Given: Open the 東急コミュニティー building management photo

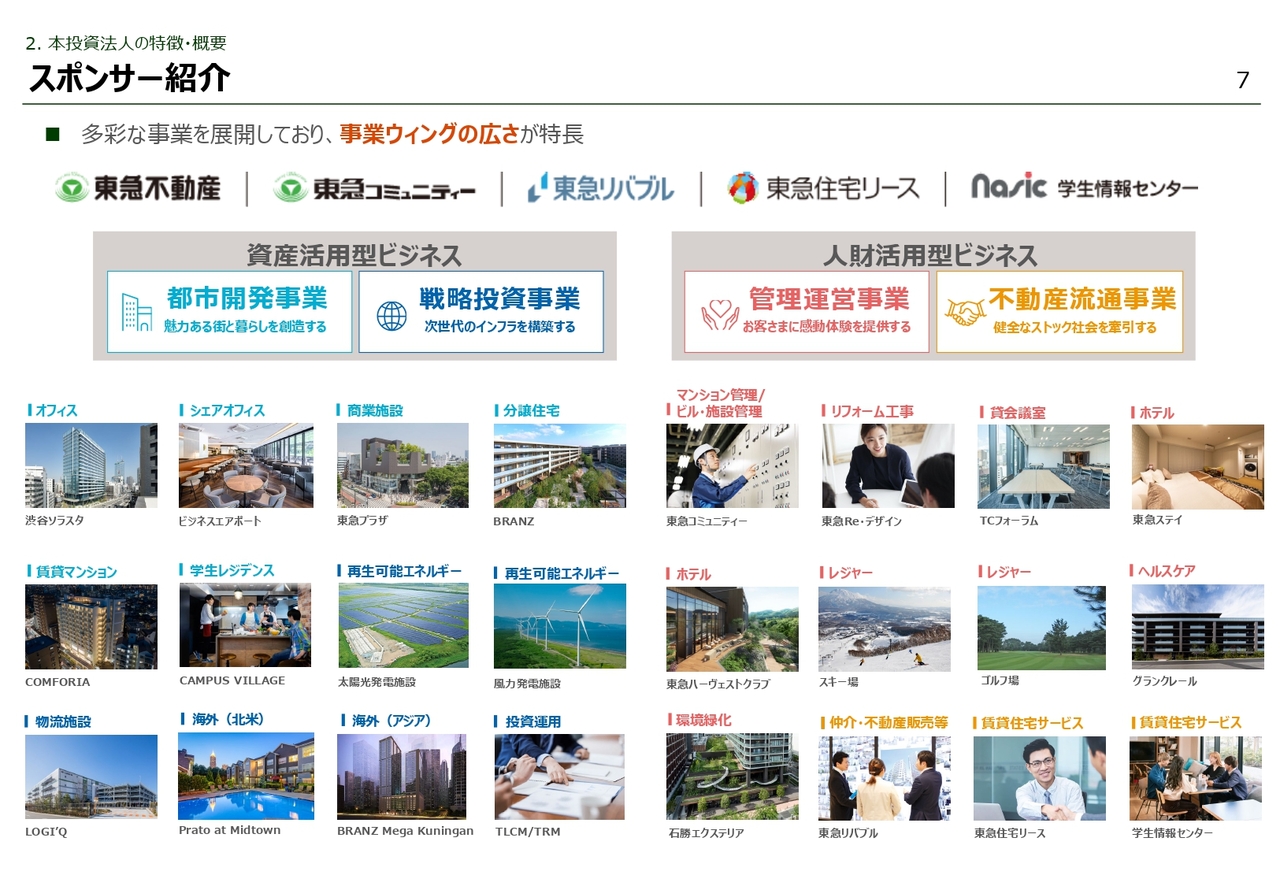Looking at the screenshot, I should tap(733, 466).
